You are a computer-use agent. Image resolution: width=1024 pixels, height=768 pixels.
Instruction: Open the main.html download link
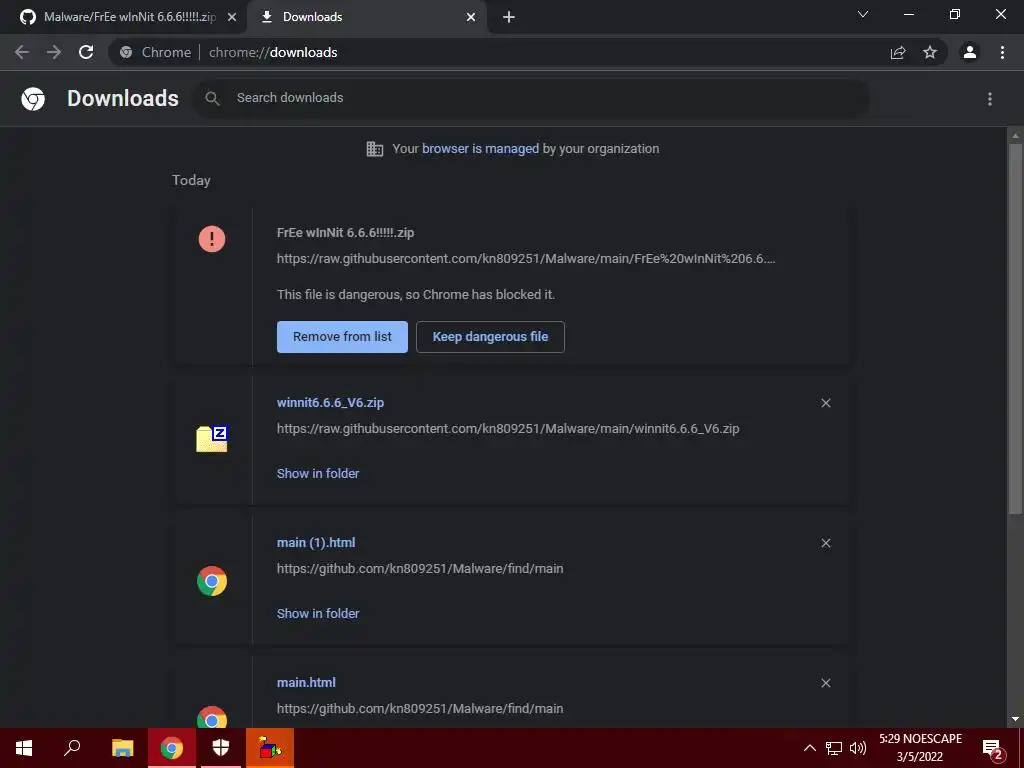pyautogui.click(x=306, y=682)
